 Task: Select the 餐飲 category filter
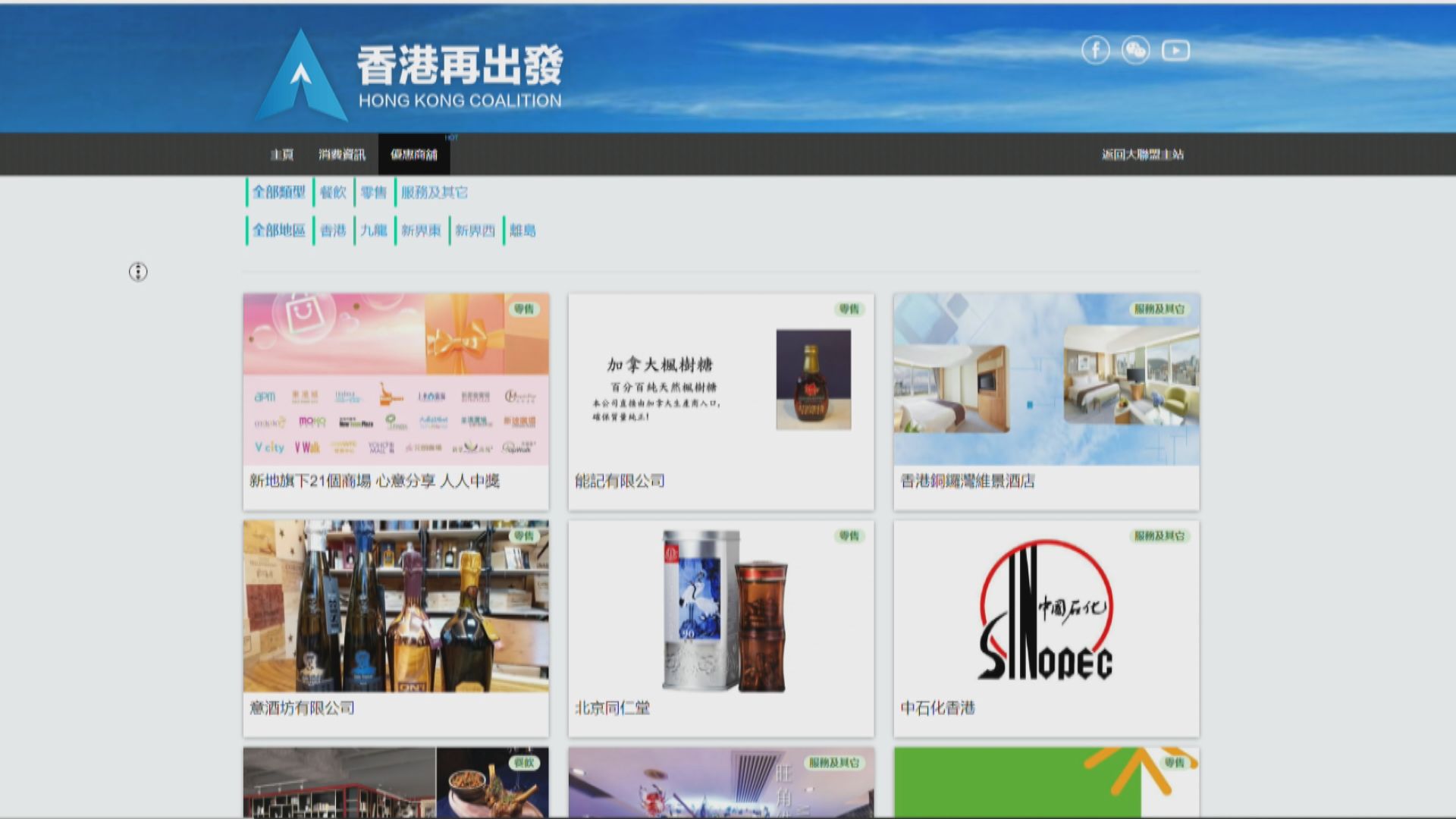coord(335,192)
